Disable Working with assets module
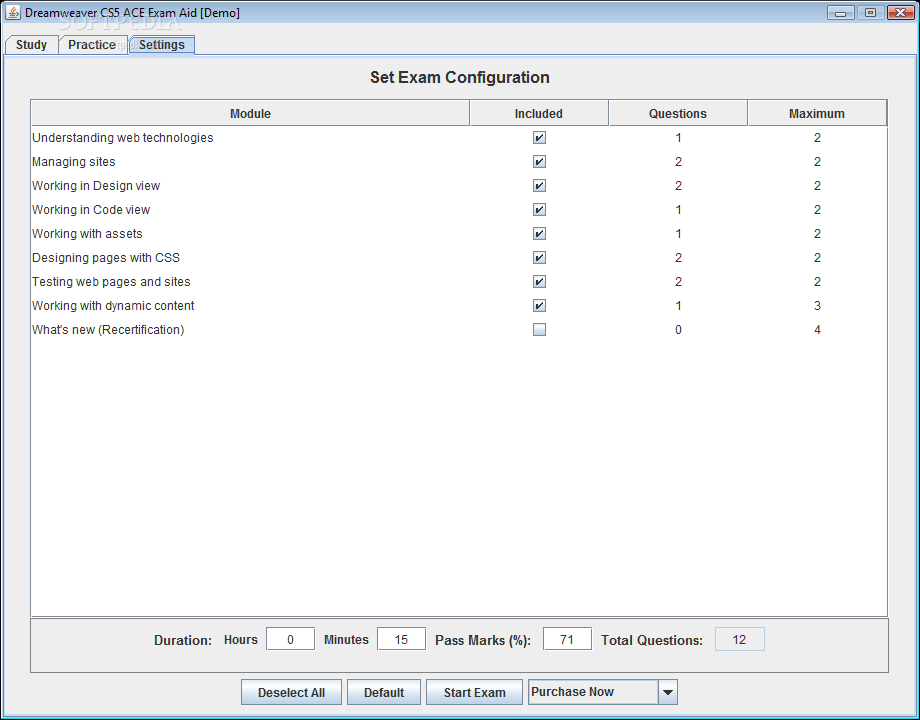 tap(539, 234)
